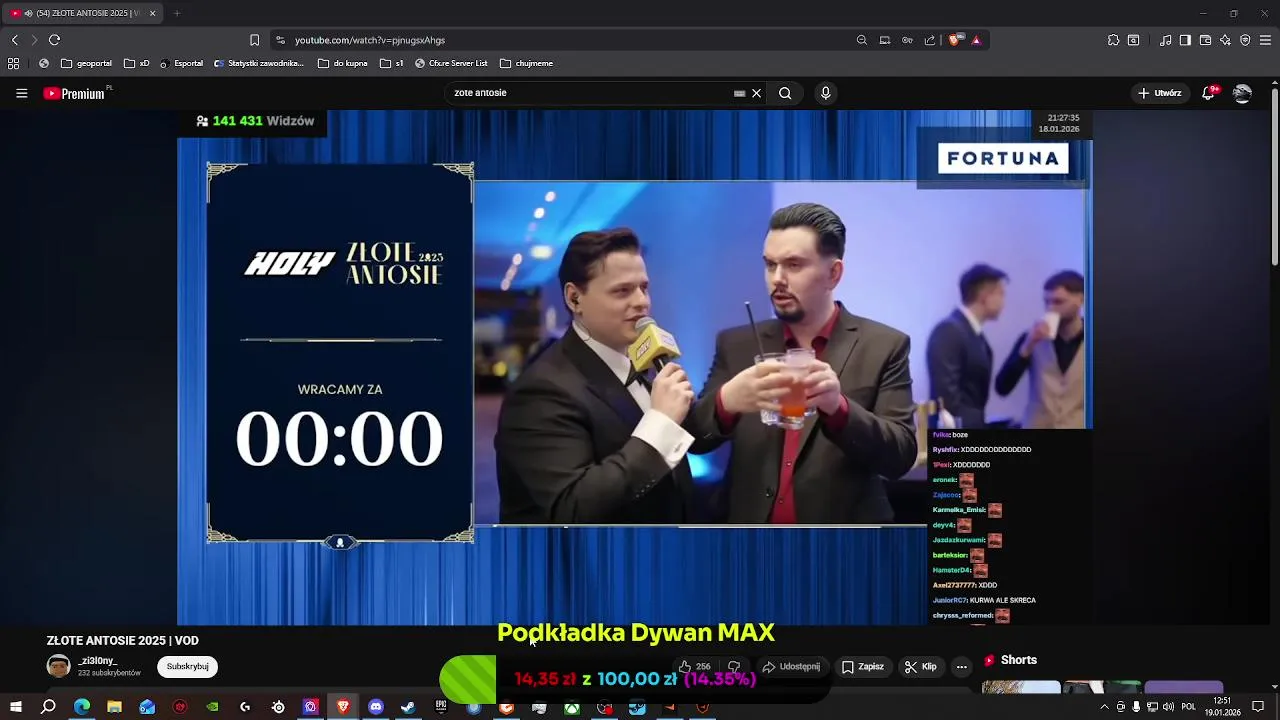Screen dimensions: 1280x720
Task: Click the video player area
Action: click(635, 367)
